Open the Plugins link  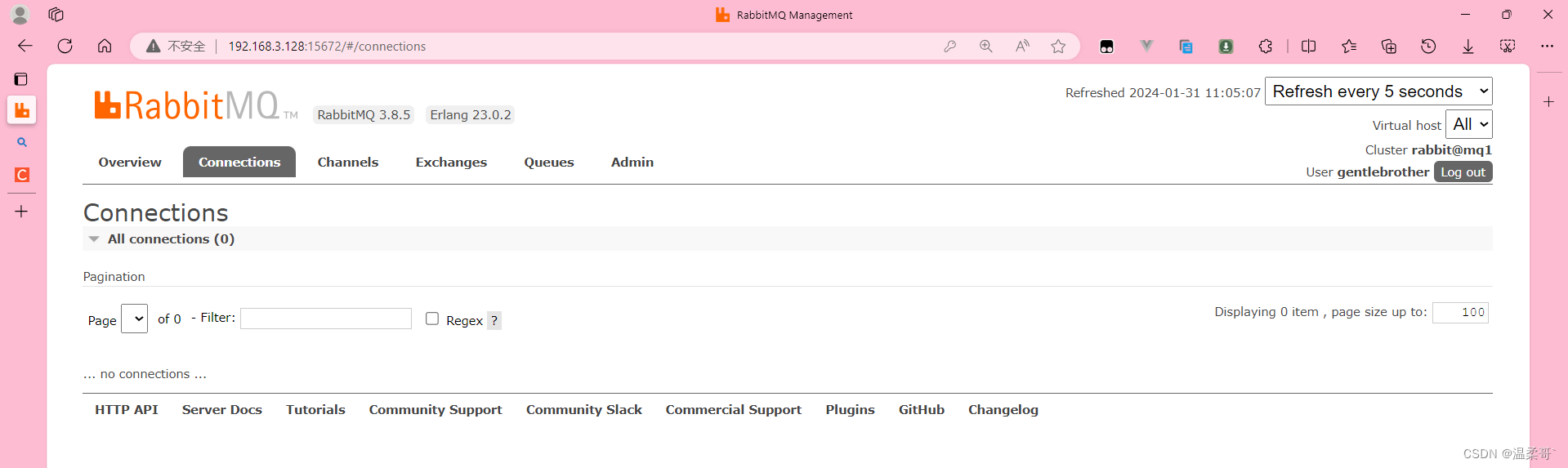pyautogui.click(x=850, y=410)
